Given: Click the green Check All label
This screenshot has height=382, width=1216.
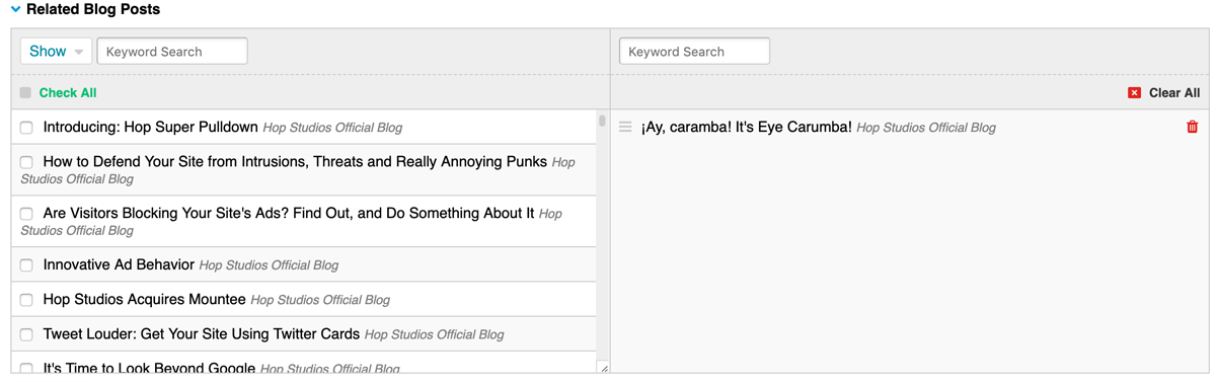Looking at the screenshot, I should [68, 93].
